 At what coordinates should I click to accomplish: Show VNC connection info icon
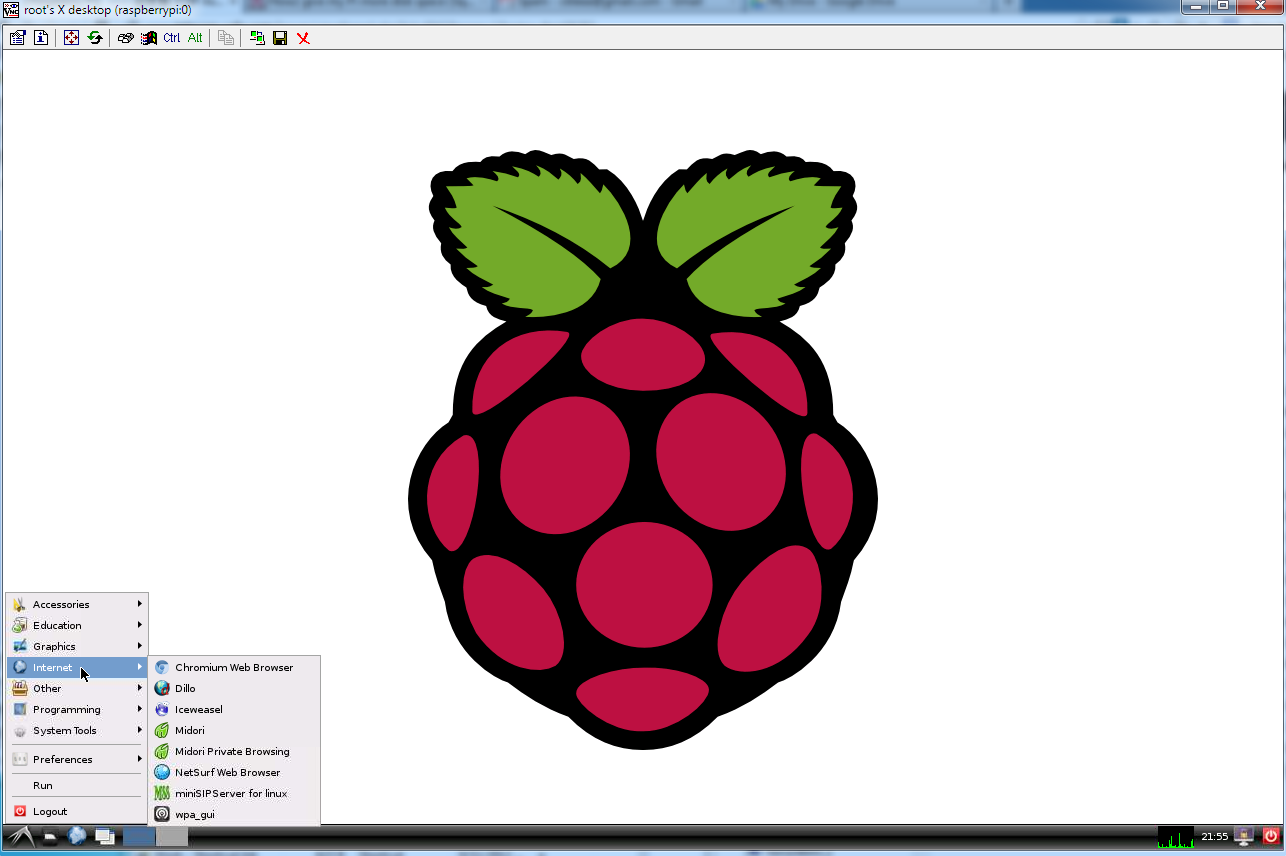coord(41,38)
